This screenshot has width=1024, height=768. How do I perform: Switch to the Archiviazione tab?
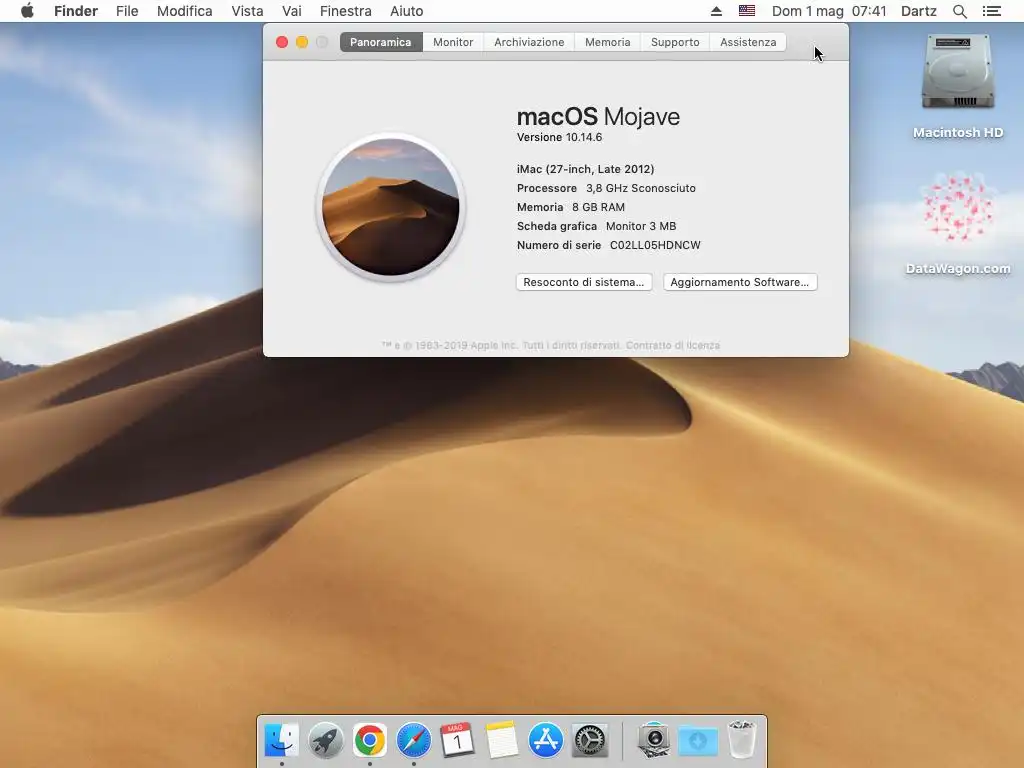click(529, 42)
